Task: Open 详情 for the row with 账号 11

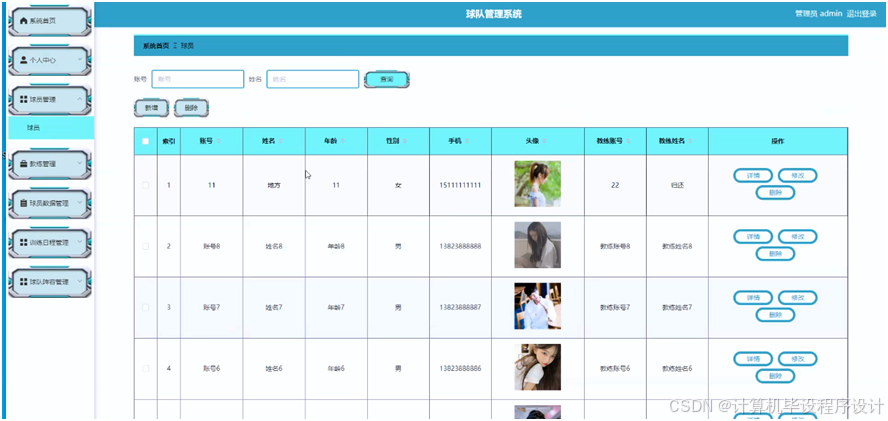Action: pyautogui.click(x=753, y=176)
